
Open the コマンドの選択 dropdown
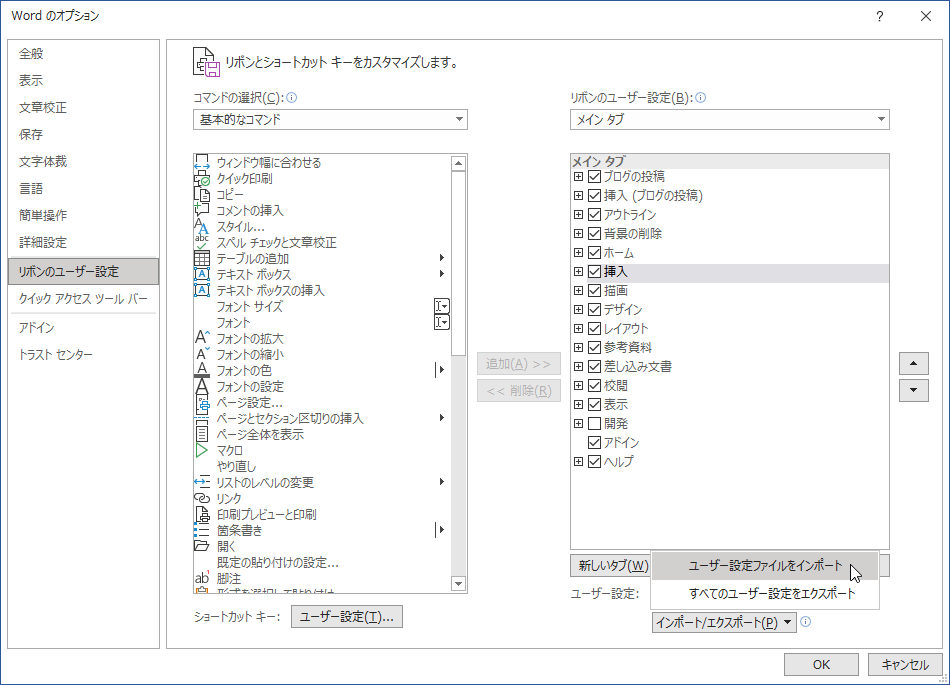(x=330, y=119)
